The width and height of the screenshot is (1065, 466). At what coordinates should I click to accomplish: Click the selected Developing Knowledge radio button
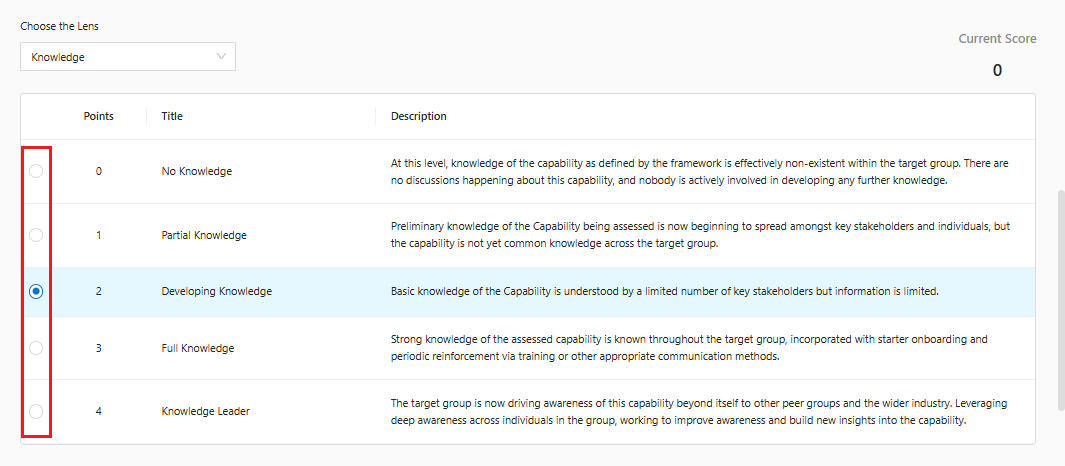click(x=36, y=291)
